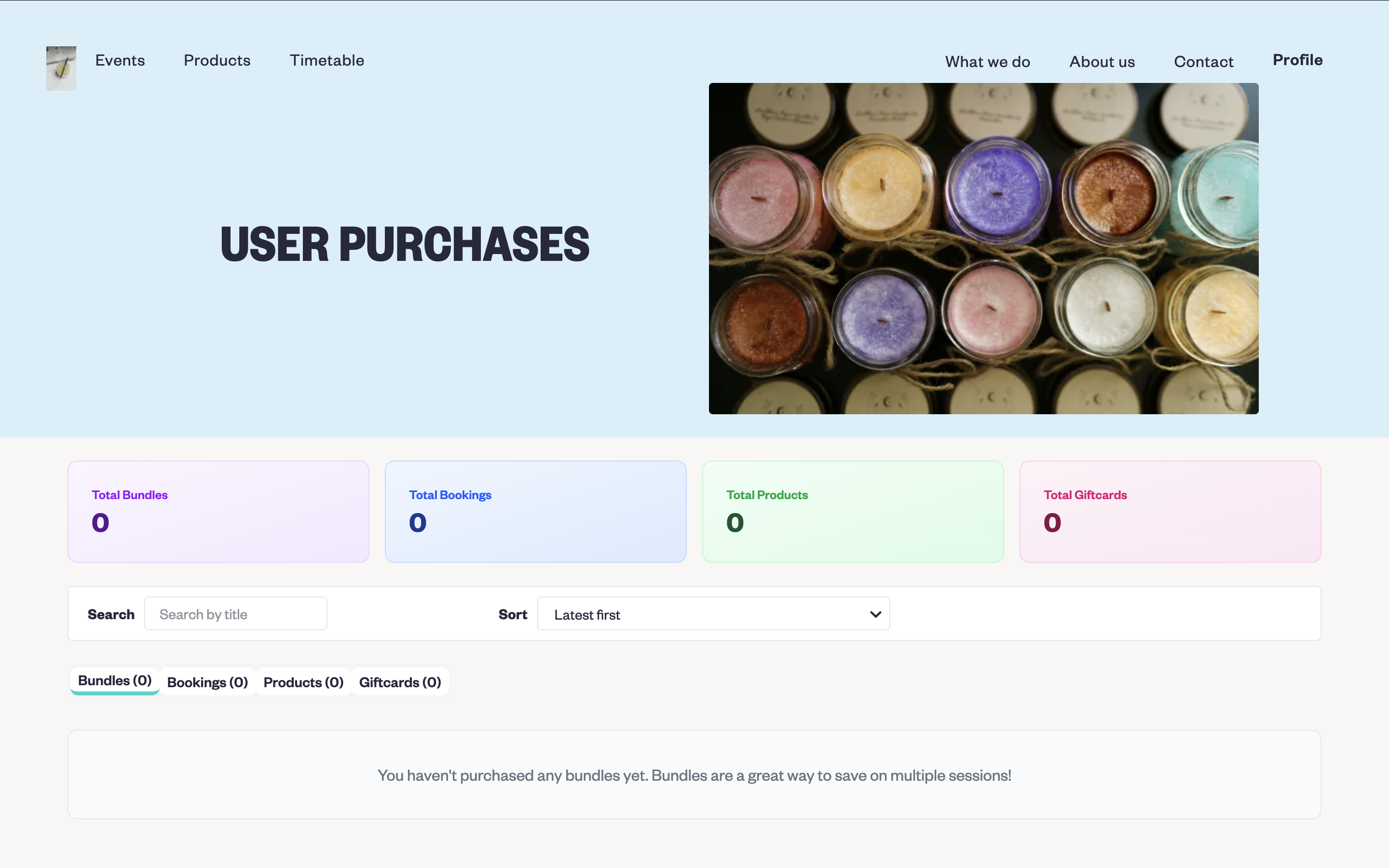Screen dimensions: 1389x868
Task: Click the site logo thumbnail
Action: [x=61, y=68]
